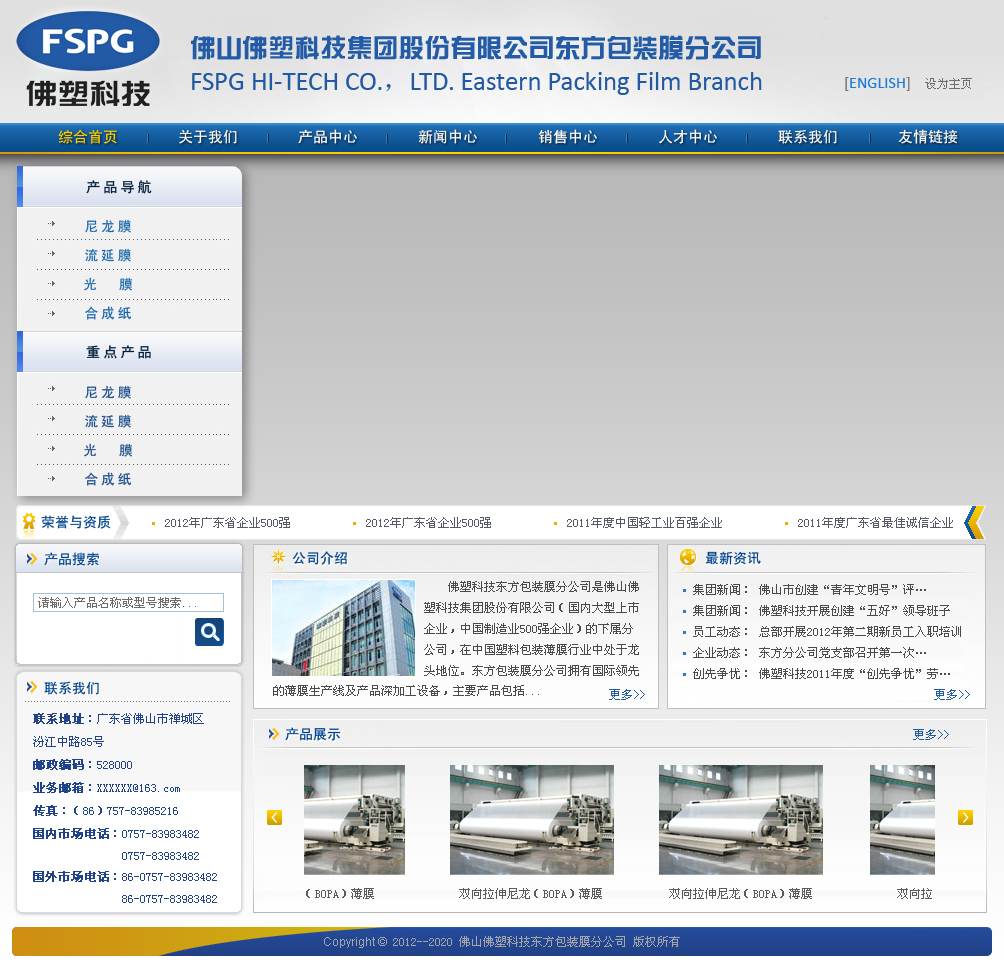Expand product showcase with 更多 link
The width and height of the screenshot is (1004, 965).
(x=930, y=734)
